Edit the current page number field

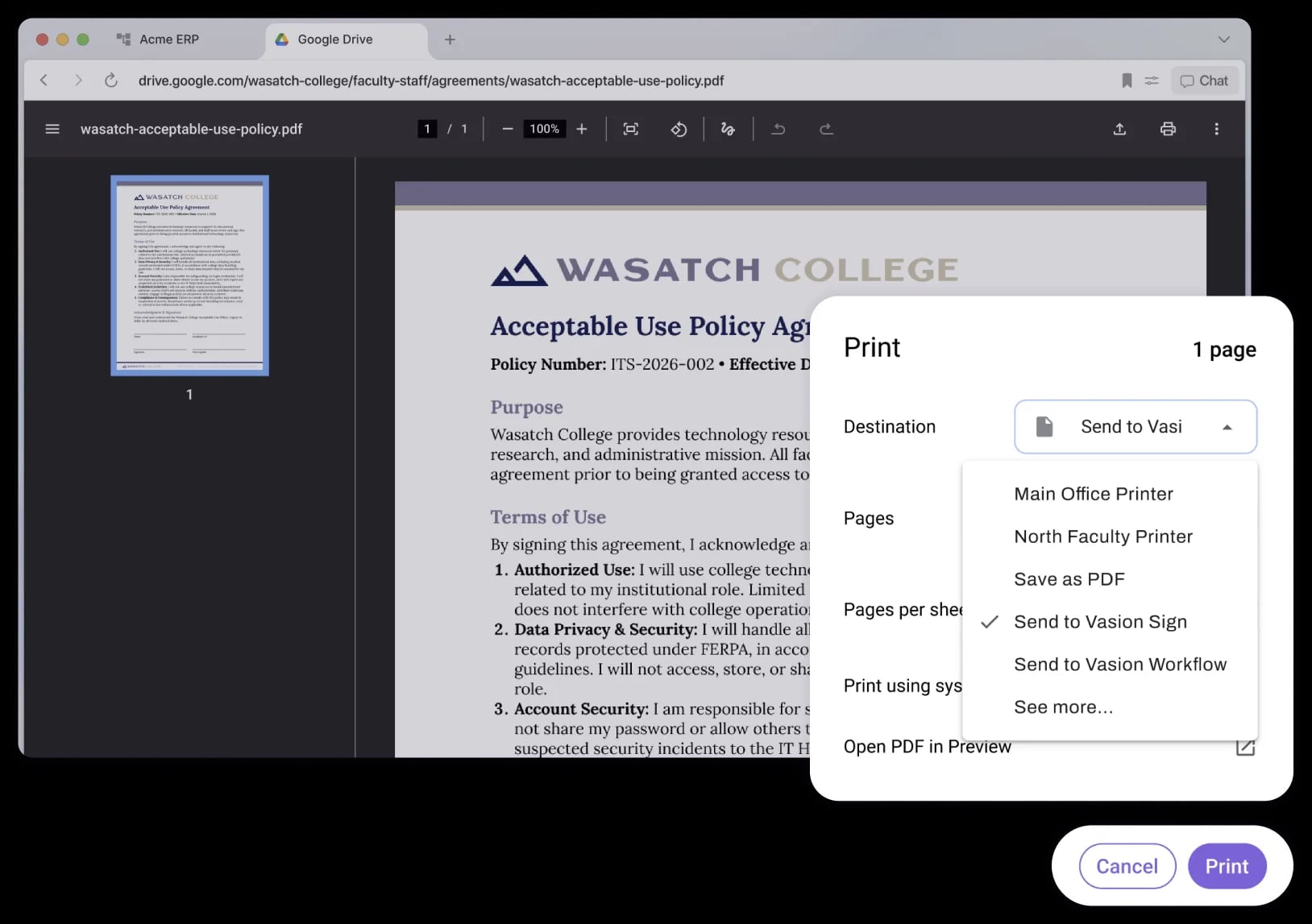[427, 129]
